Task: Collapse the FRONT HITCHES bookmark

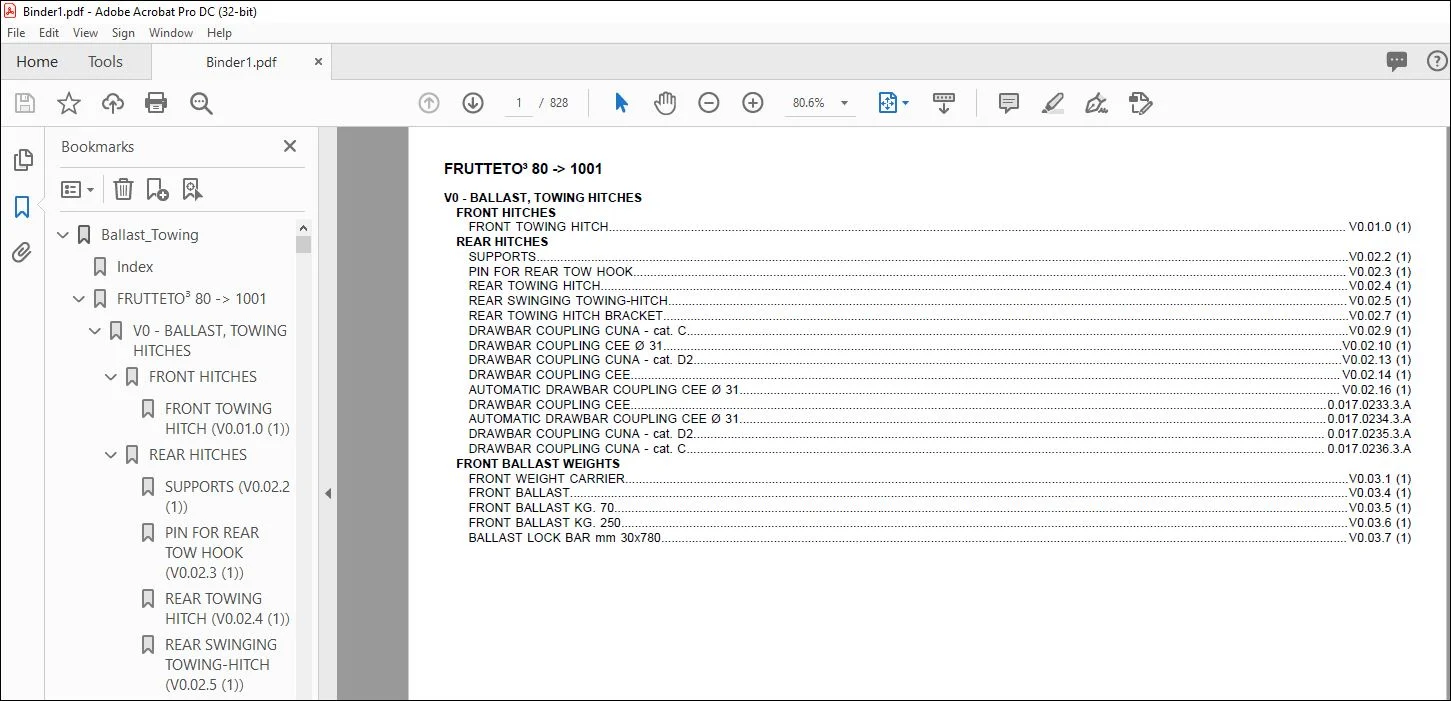Action: coord(112,377)
